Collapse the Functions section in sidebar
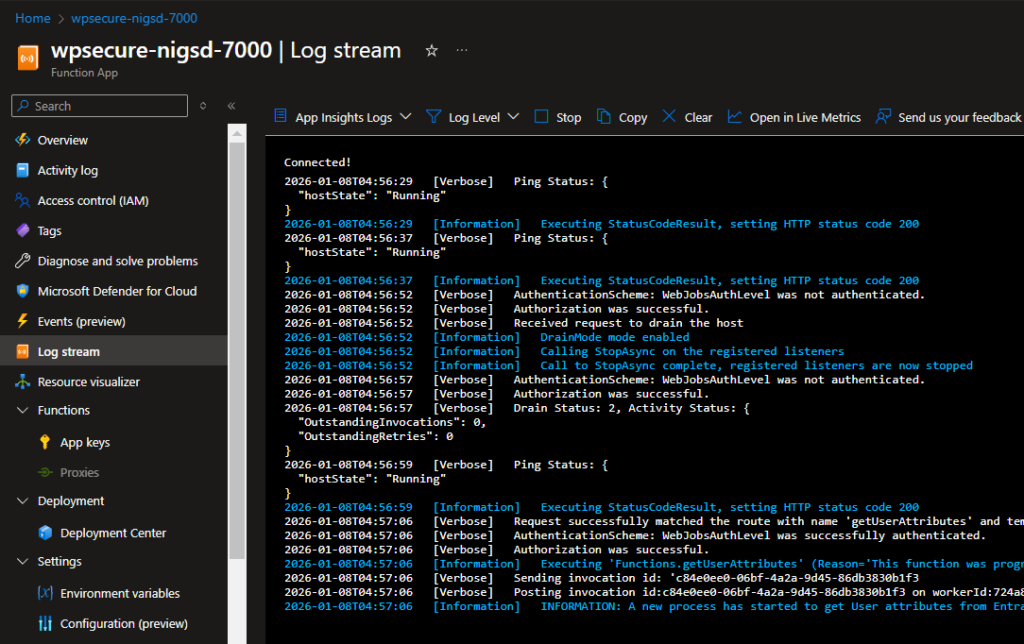 click(x=23, y=410)
